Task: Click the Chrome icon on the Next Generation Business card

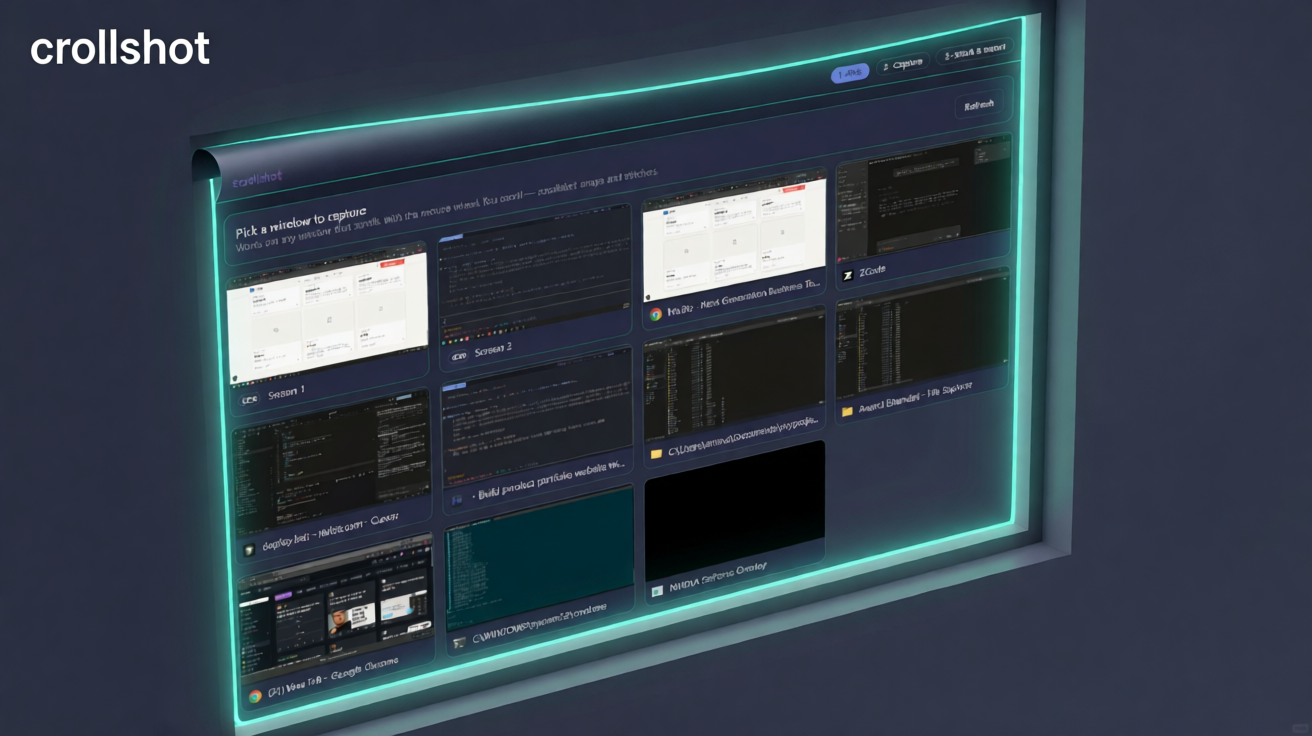Action: [x=656, y=314]
